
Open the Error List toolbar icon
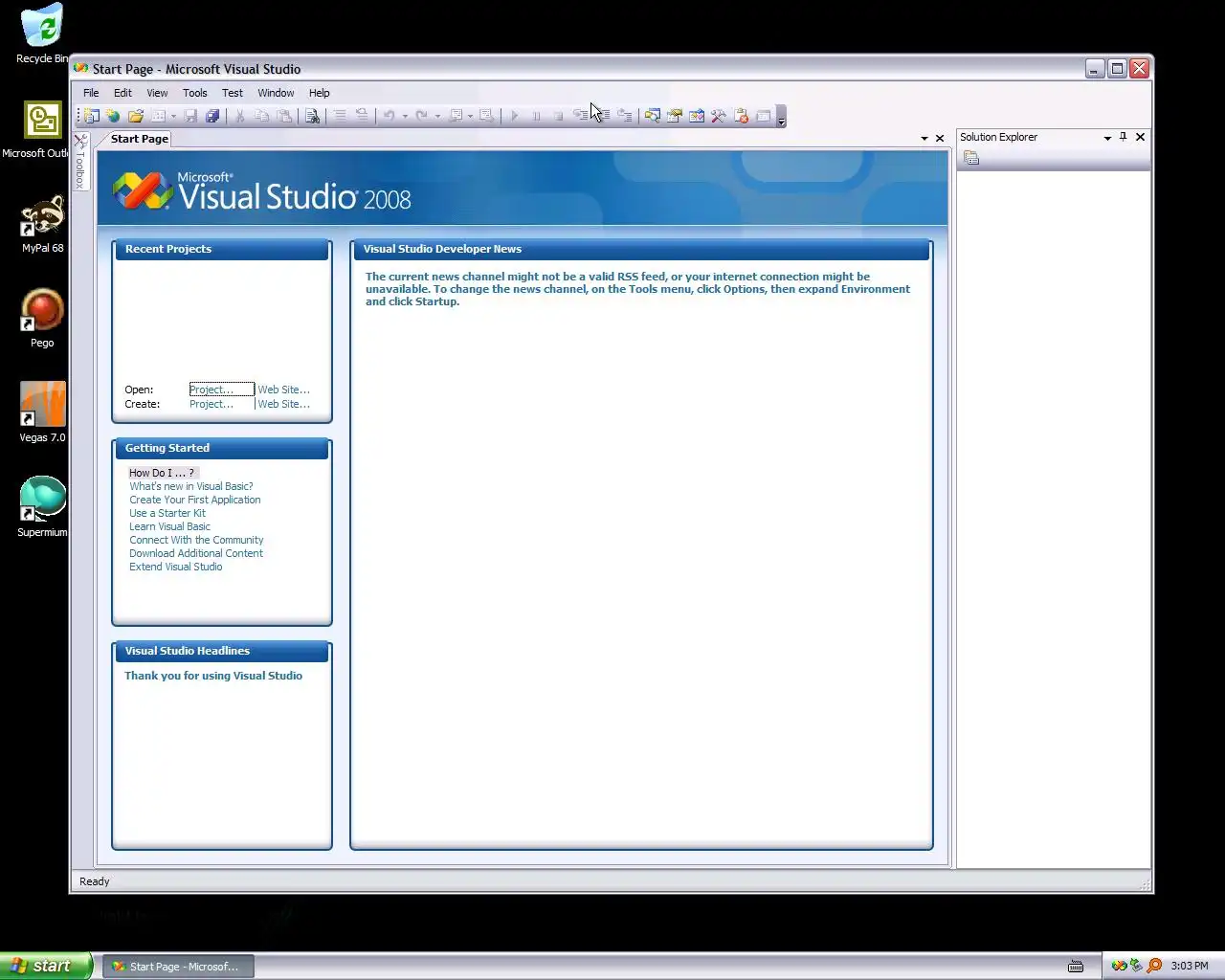(x=742, y=116)
